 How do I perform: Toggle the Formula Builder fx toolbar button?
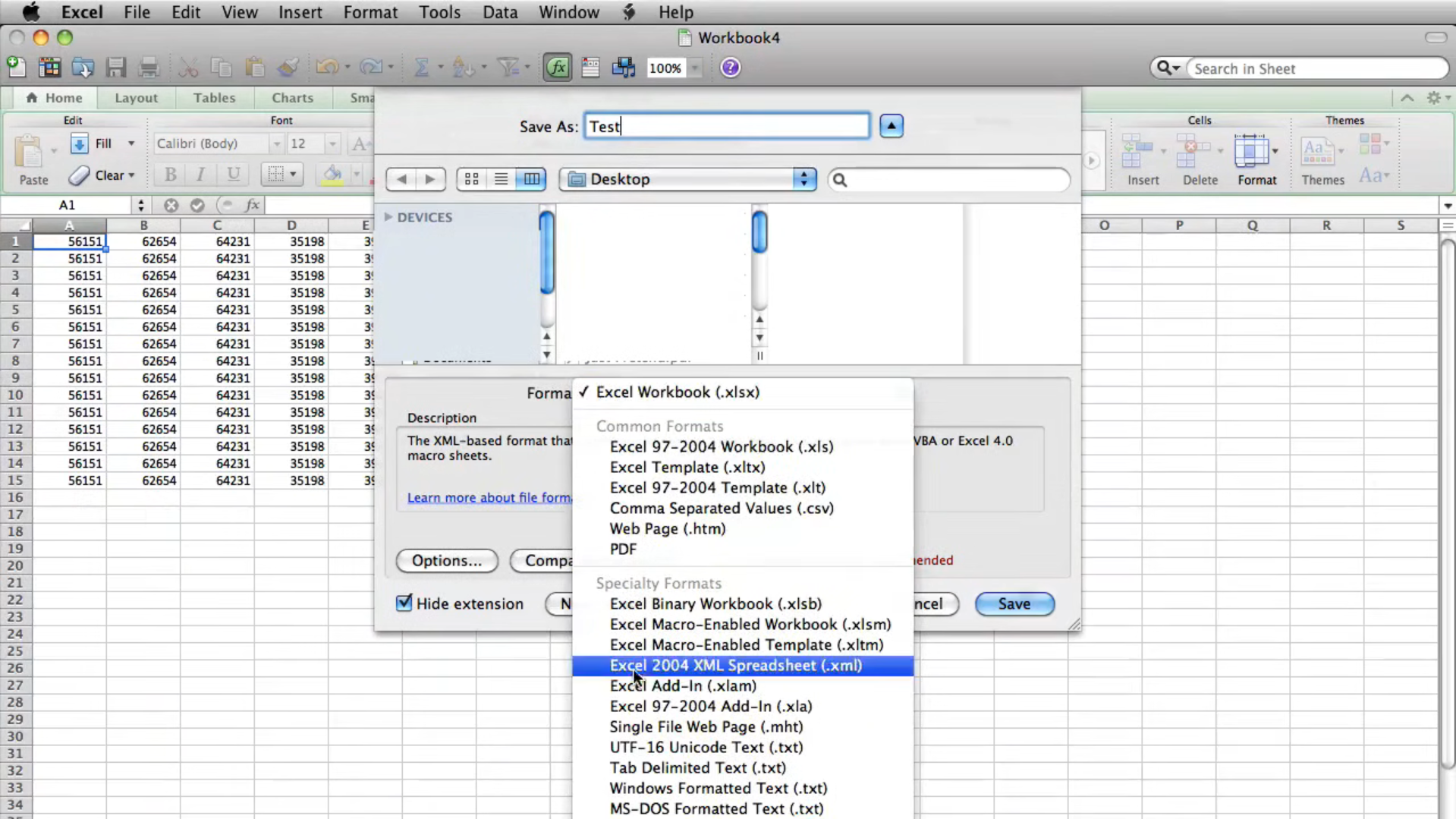tap(558, 68)
